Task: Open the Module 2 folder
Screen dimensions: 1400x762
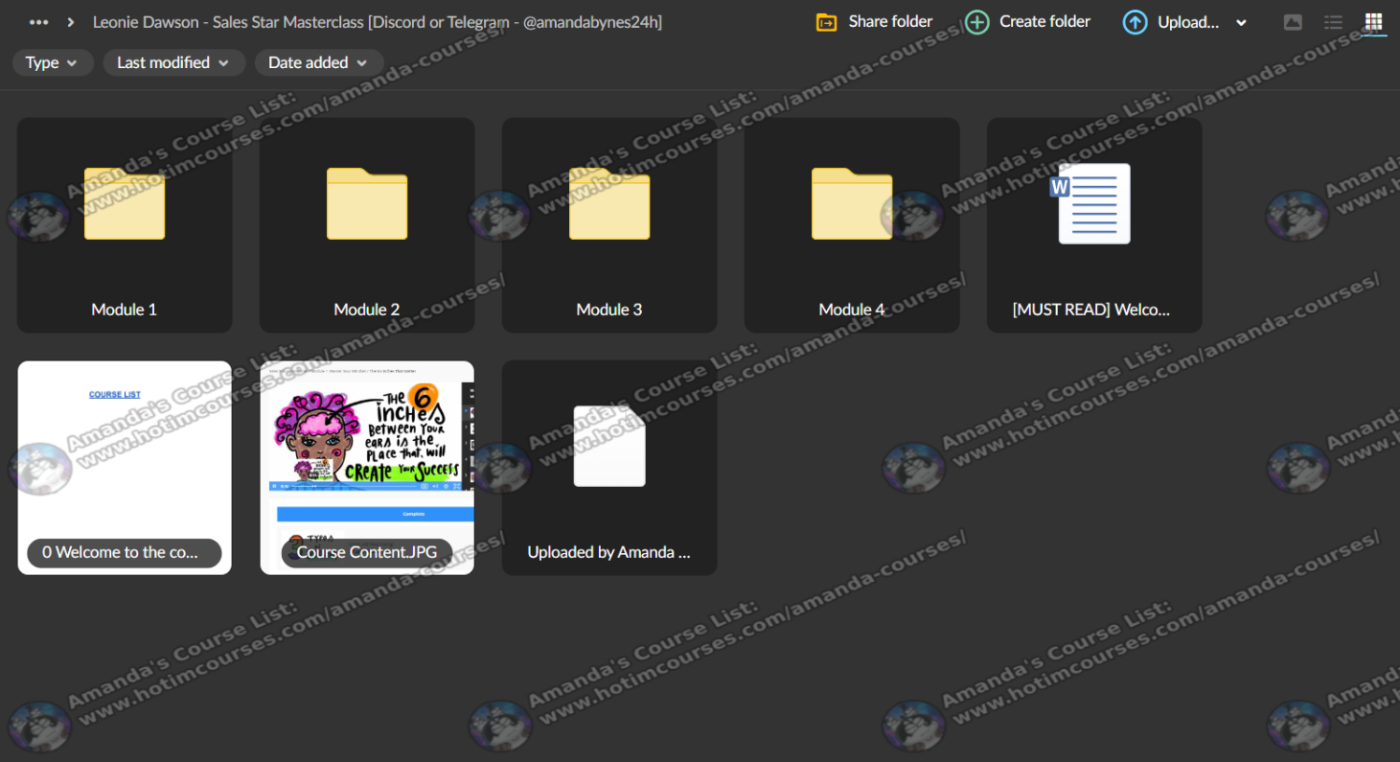Action: 367,225
